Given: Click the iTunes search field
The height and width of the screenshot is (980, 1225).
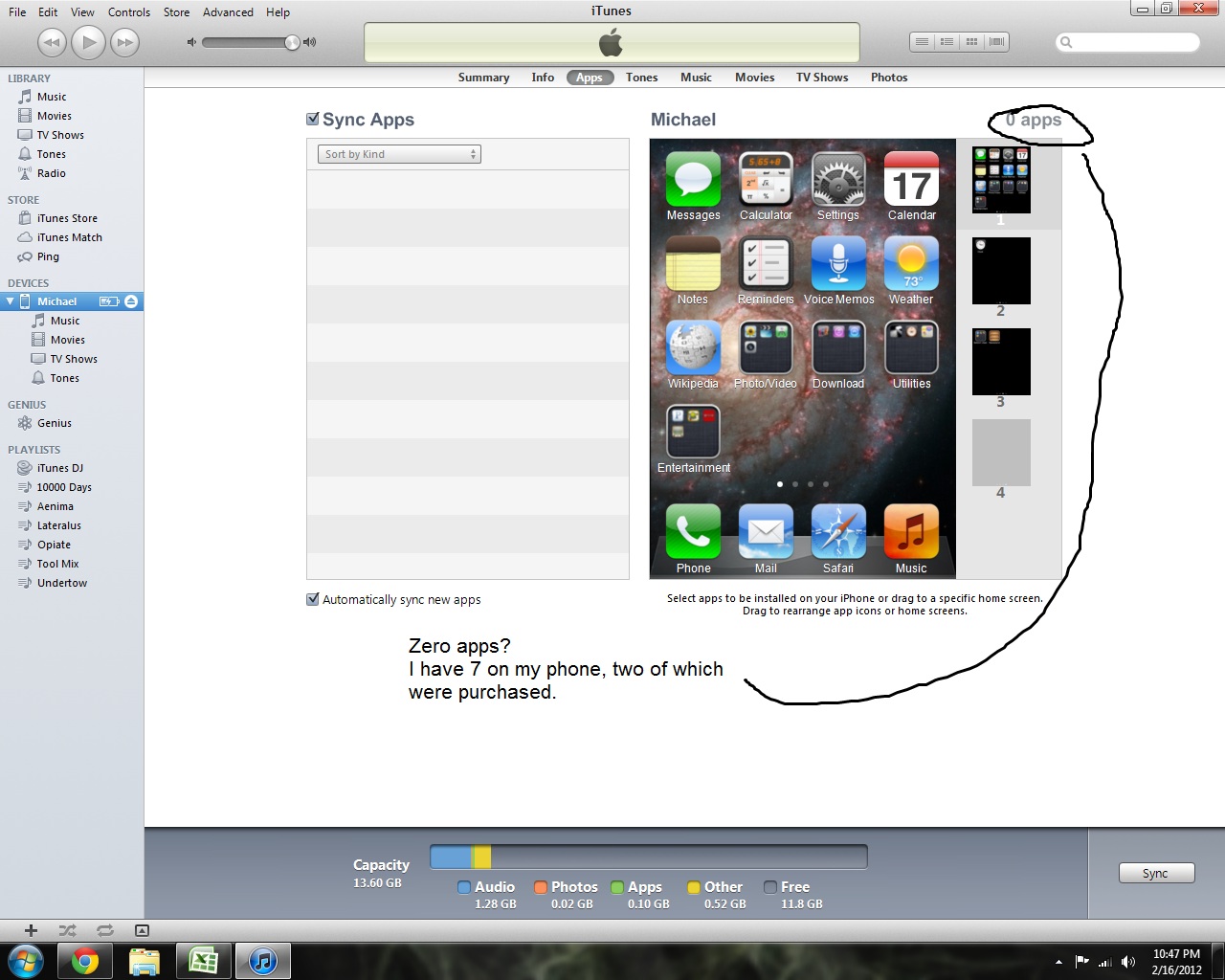Looking at the screenshot, I should pyautogui.click(x=1127, y=42).
